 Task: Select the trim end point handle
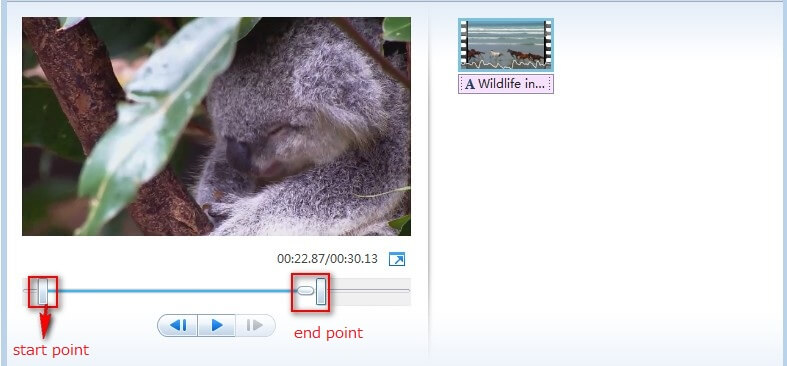point(321,291)
